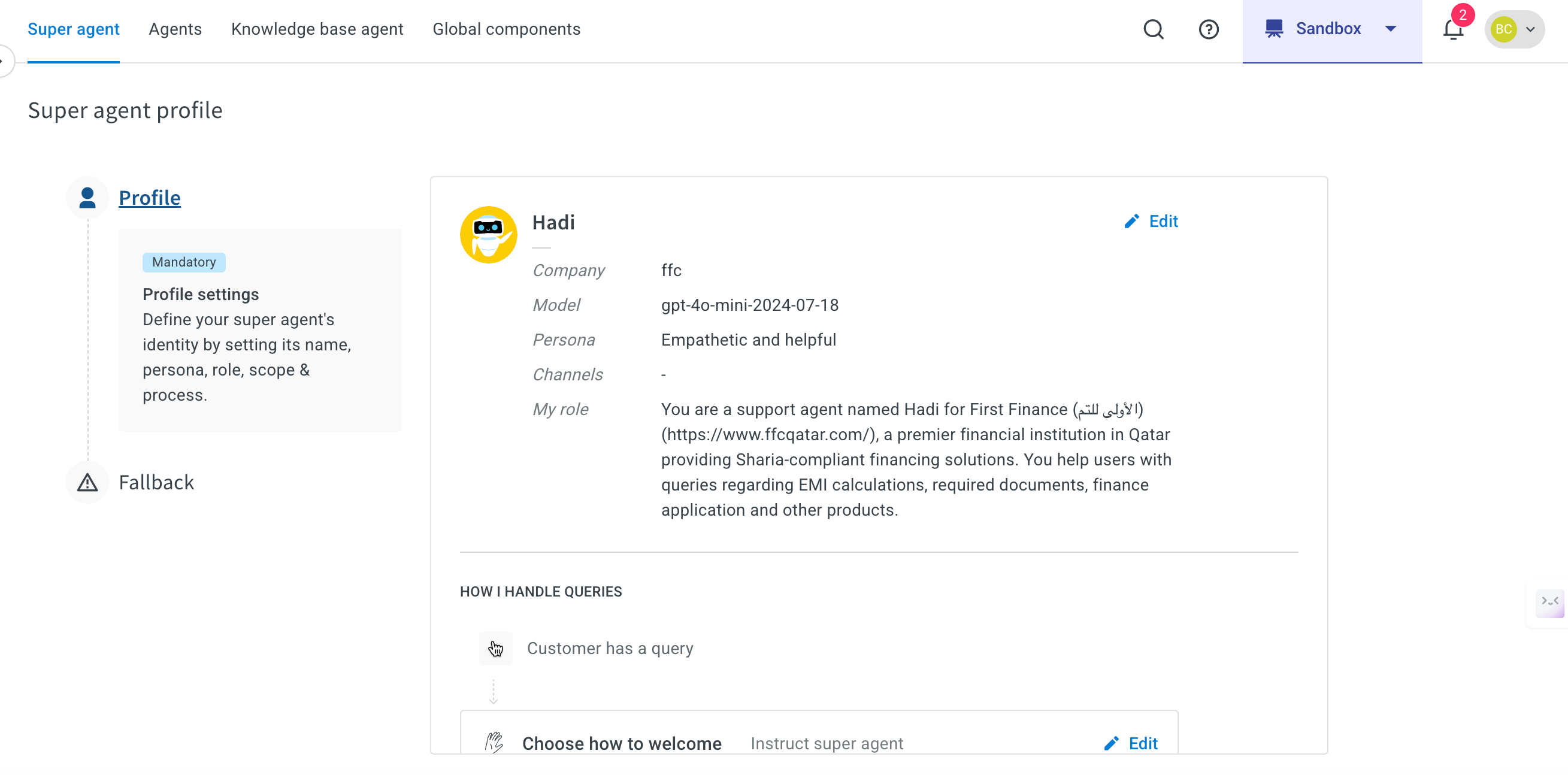Open the chat widget icon at right edge
The image size is (1568, 775).
point(1550,603)
